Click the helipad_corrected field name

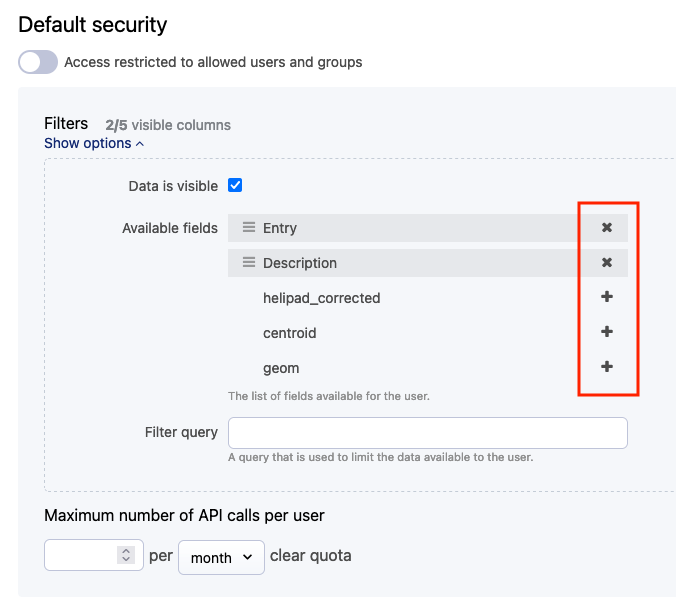coord(321,298)
